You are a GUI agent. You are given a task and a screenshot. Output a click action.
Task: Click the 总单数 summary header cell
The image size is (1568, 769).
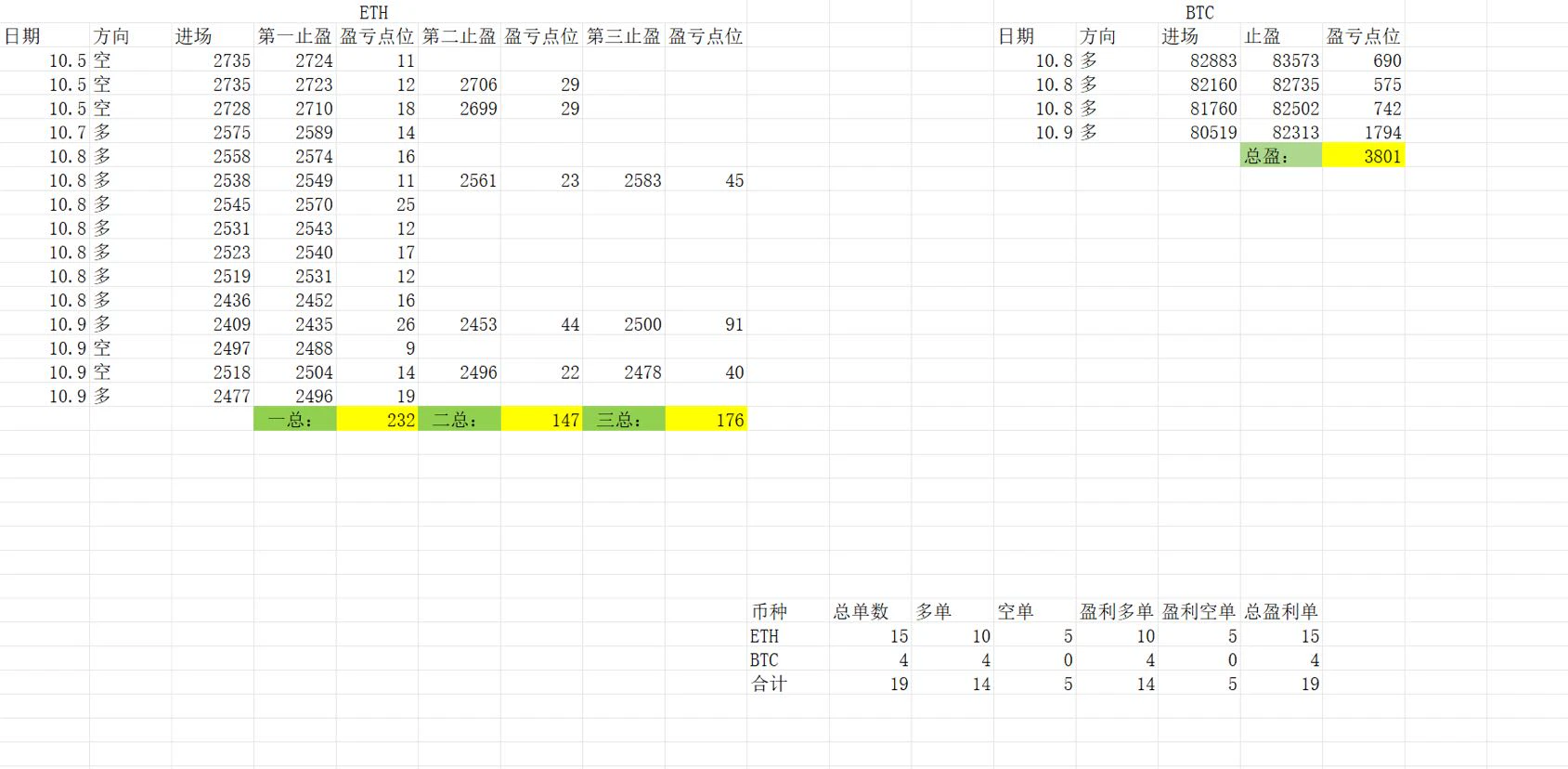point(871,611)
